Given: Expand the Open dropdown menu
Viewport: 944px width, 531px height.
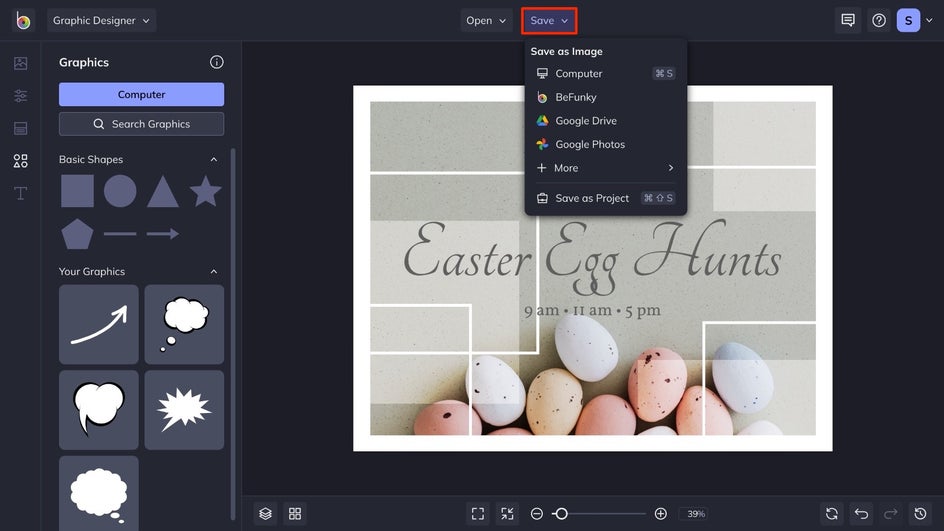Looking at the screenshot, I should (x=486, y=20).
